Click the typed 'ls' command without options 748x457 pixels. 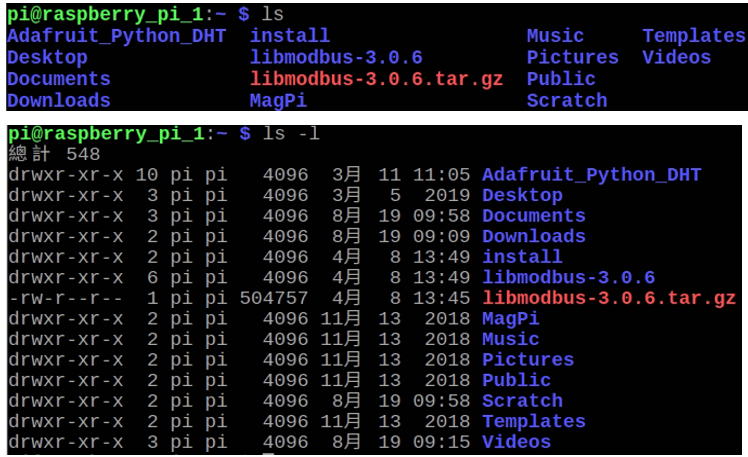click(272, 14)
